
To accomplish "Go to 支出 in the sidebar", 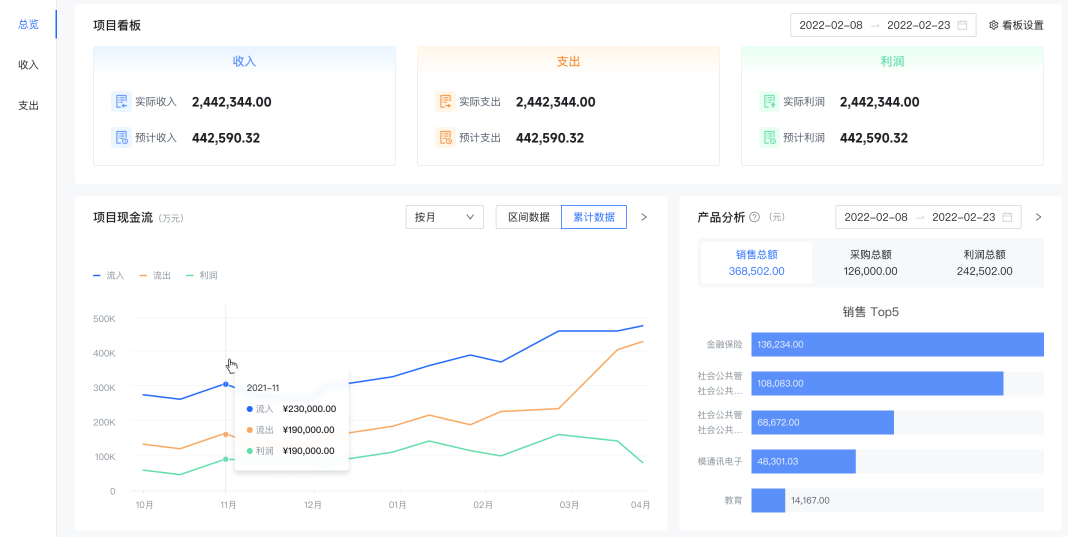I will [29, 106].
